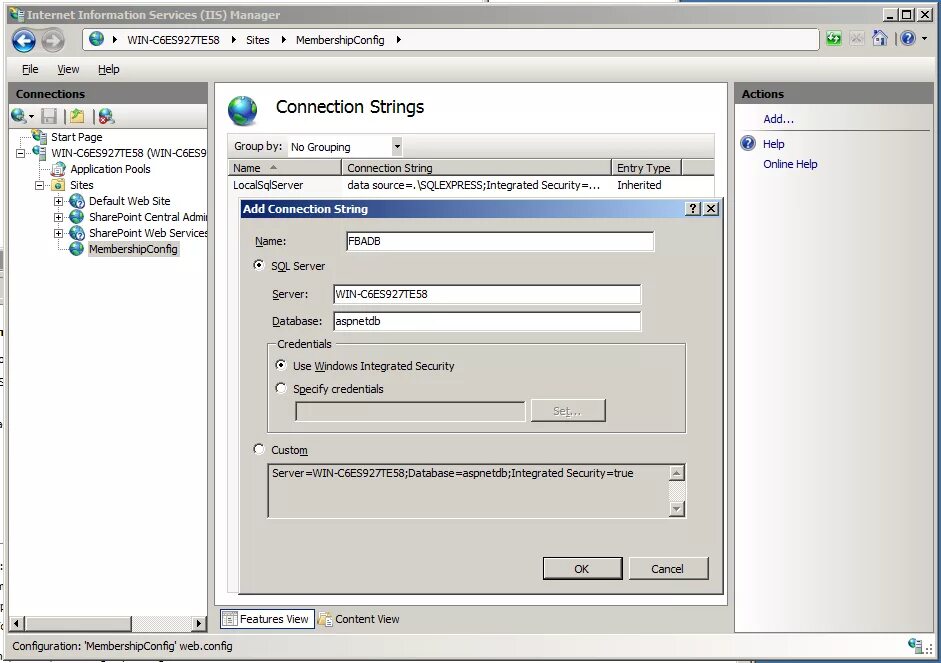Select Use Windows Integrated Security option
This screenshot has height=663, width=941.
(x=280, y=365)
